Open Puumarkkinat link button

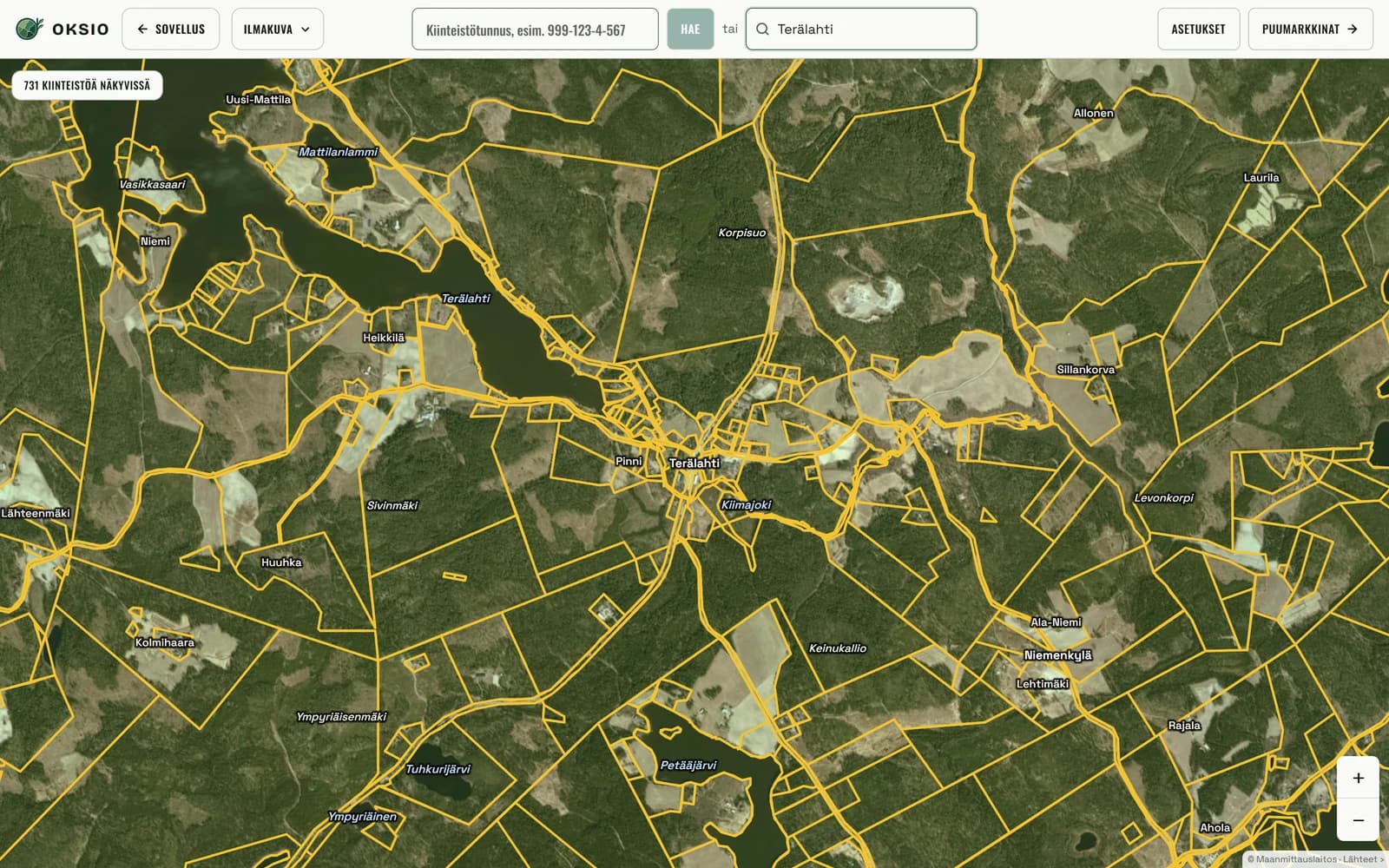coord(1310,29)
